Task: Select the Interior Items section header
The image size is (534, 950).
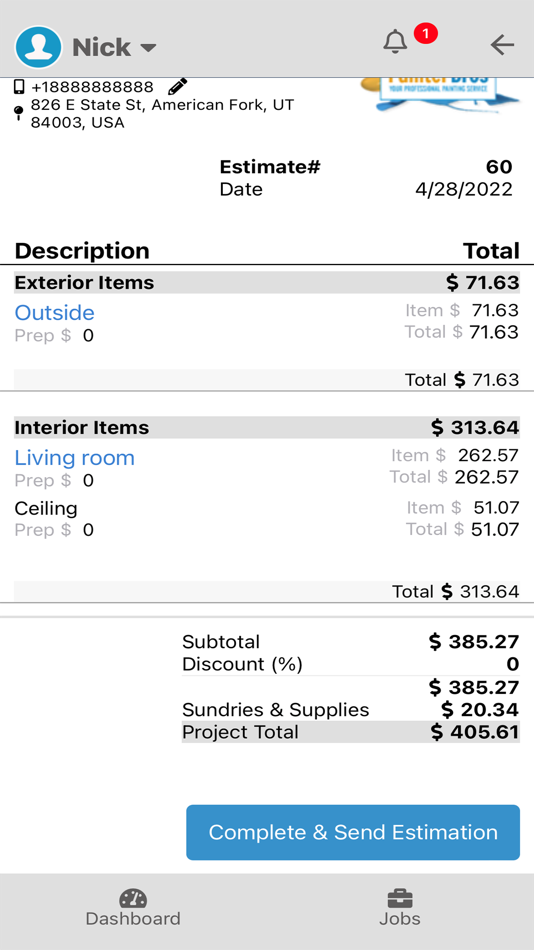Action: coord(267,427)
